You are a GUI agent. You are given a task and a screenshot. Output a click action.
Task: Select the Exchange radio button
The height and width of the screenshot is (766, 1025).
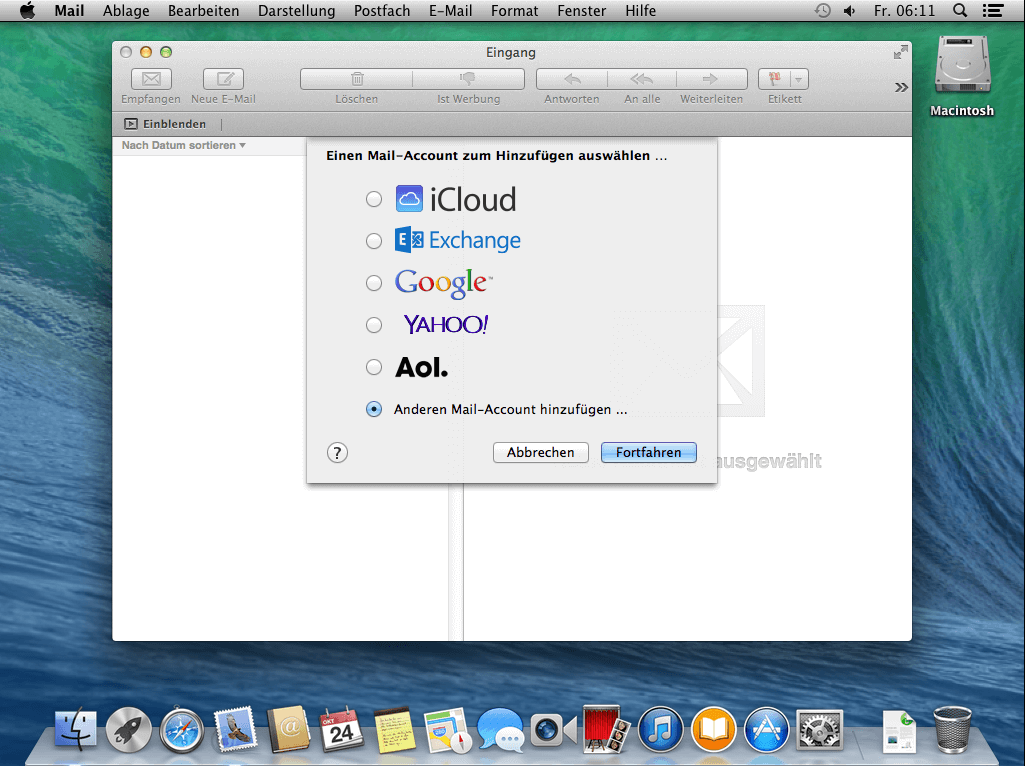pyautogui.click(x=374, y=241)
